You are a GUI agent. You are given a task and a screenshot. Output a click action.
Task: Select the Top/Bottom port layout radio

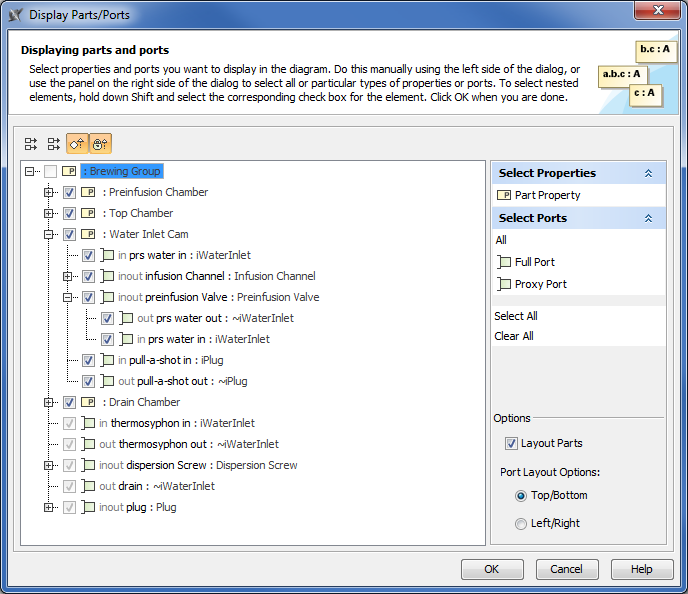(521, 496)
